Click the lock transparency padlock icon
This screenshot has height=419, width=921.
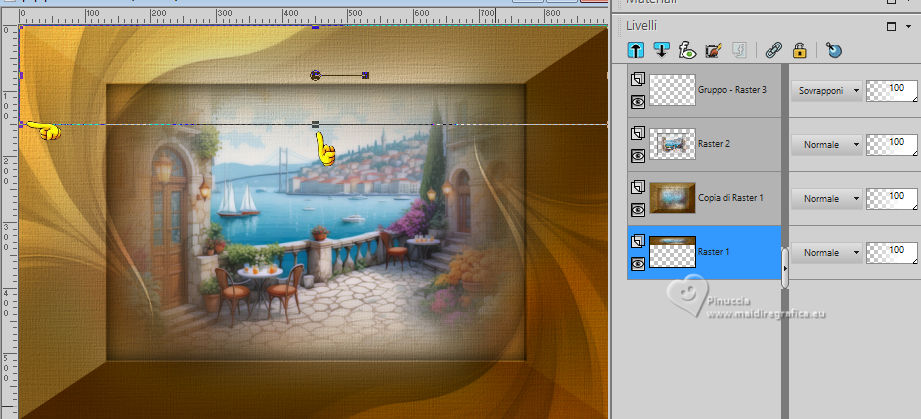point(799,51)
